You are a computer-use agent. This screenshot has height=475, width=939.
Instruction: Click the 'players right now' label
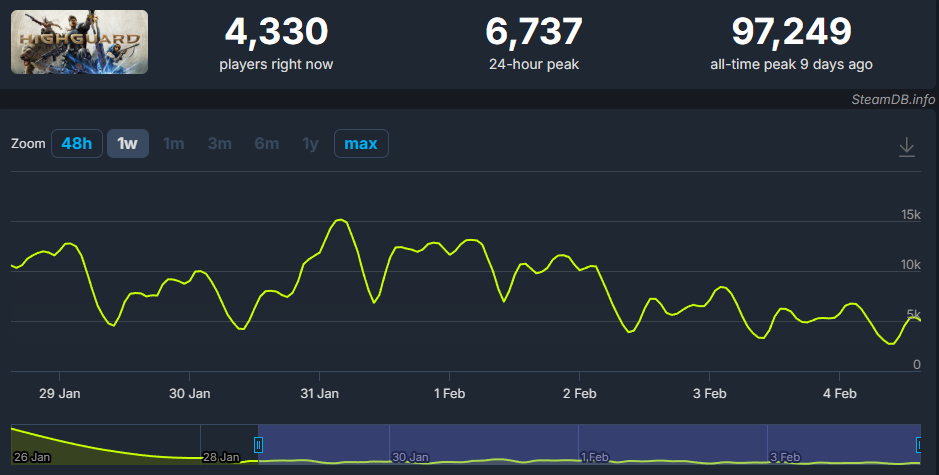[276, 65]
